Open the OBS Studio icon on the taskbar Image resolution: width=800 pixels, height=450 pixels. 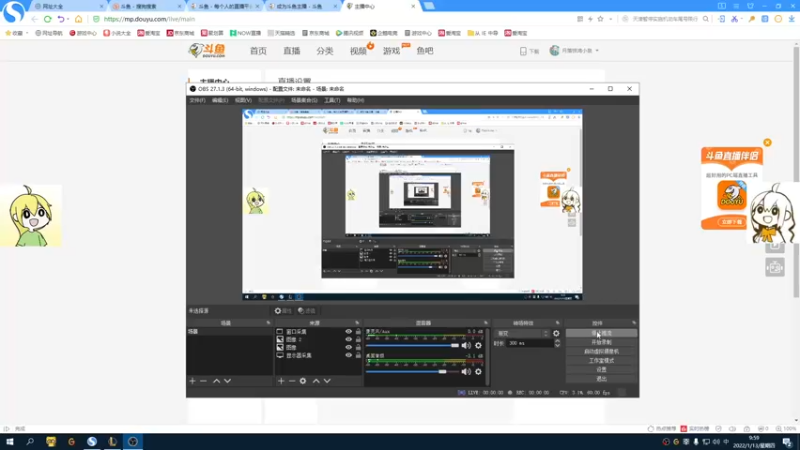point(133,441)
